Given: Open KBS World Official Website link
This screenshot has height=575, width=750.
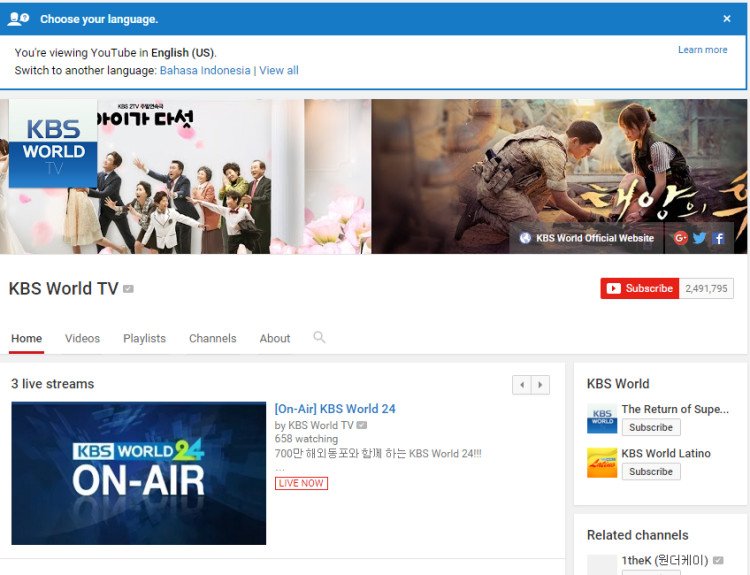Looking at the screenshot, I should 595,238.
